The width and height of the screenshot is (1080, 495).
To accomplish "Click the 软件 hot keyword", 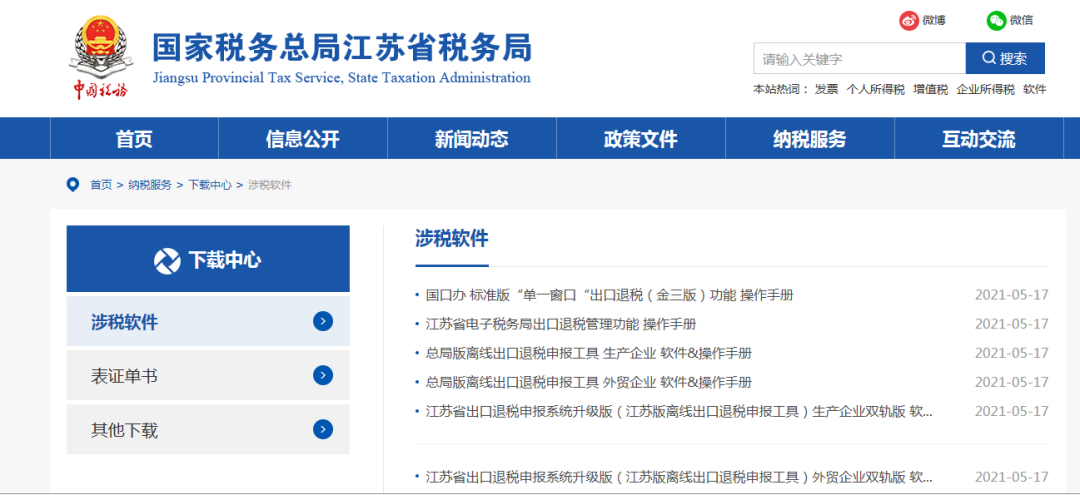I will (x=1035, y=89).
